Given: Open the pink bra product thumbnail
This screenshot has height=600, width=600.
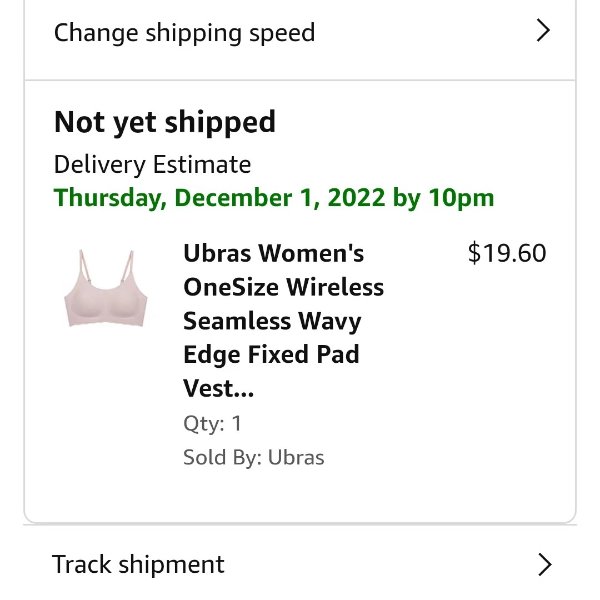Looking at the screenshot, I should 106,288.
